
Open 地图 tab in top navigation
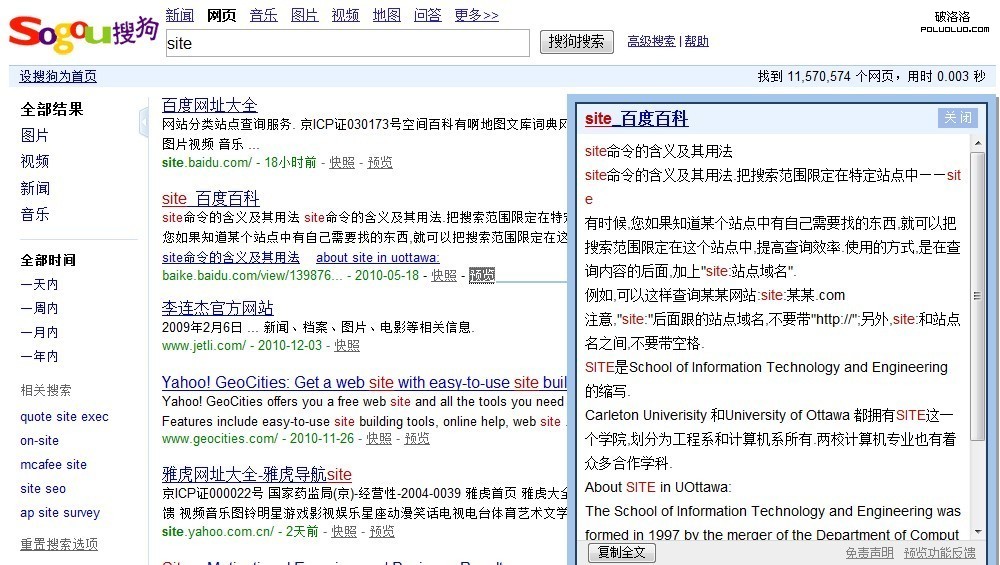[x=387, y=15]
